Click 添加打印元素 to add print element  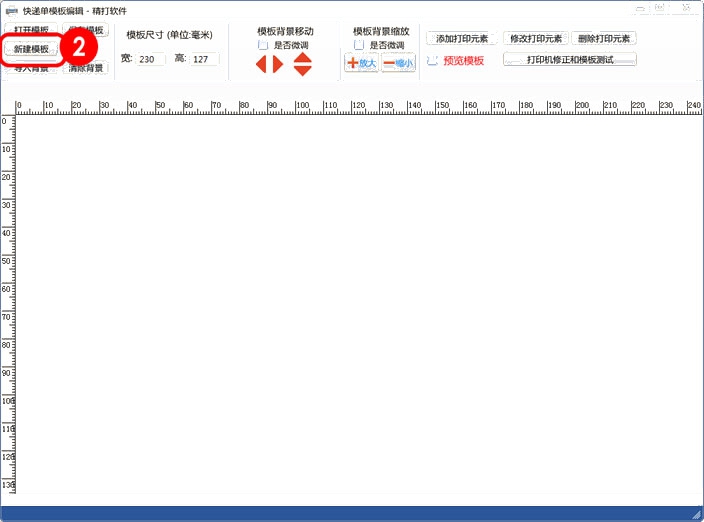tap(461, 39)
